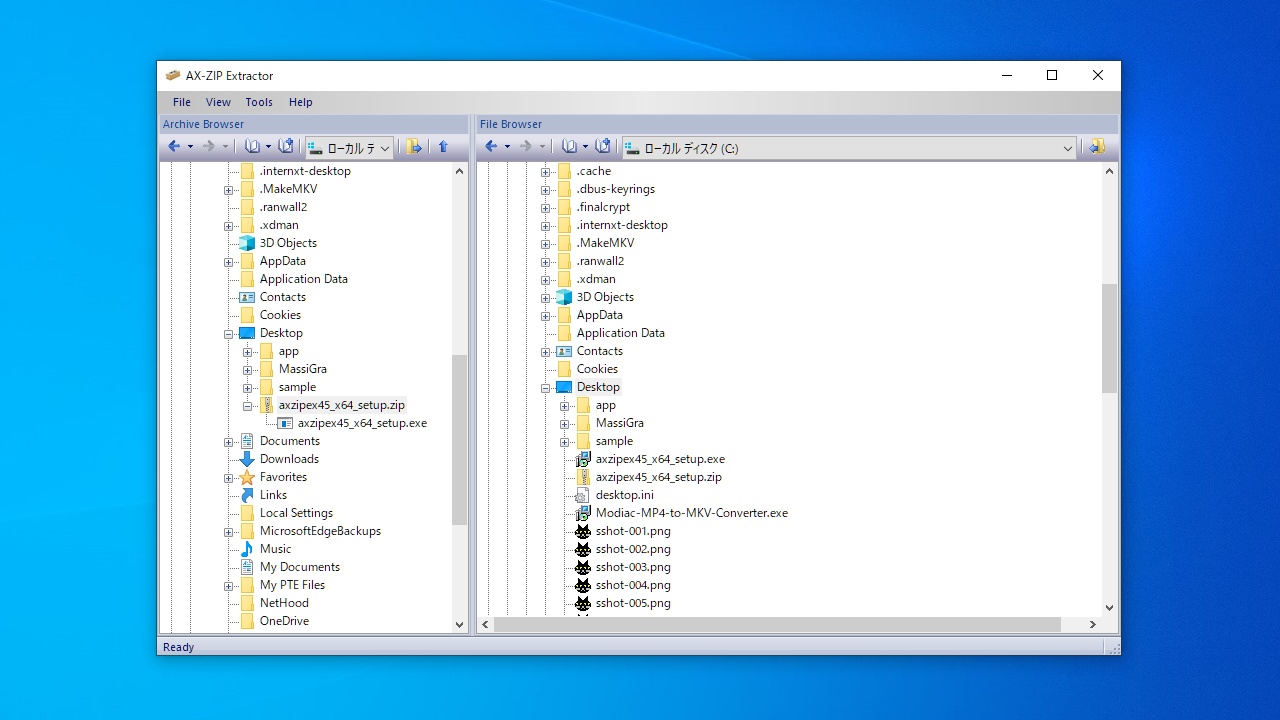Select sshot-005.png in File Browser
1280x720 pixels.
click(x=633, y=603)
